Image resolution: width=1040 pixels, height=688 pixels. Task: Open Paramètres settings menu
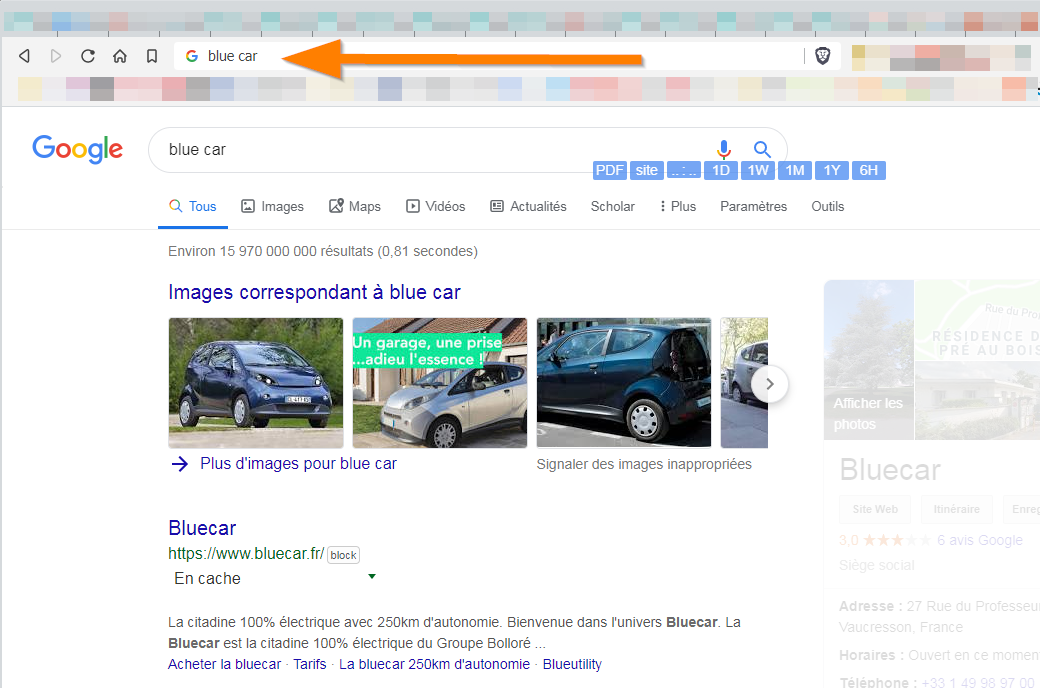pyautogui.click(x=753, y=206)
